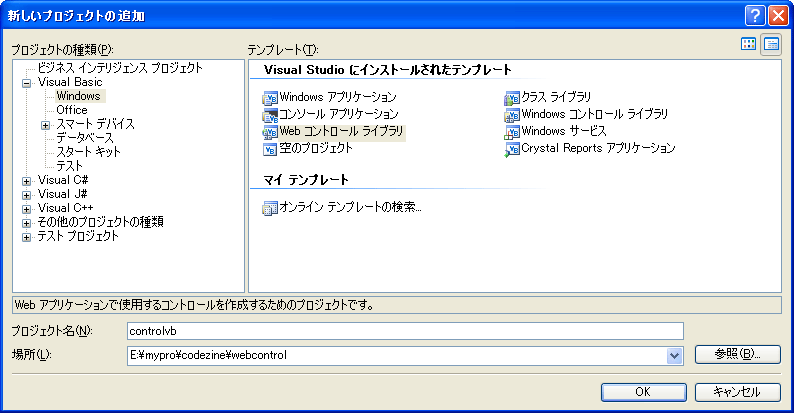Choose the コンソール アプリケーション template label
The width and height of the screenshot is (794, 413).
[x=339, y=114]
